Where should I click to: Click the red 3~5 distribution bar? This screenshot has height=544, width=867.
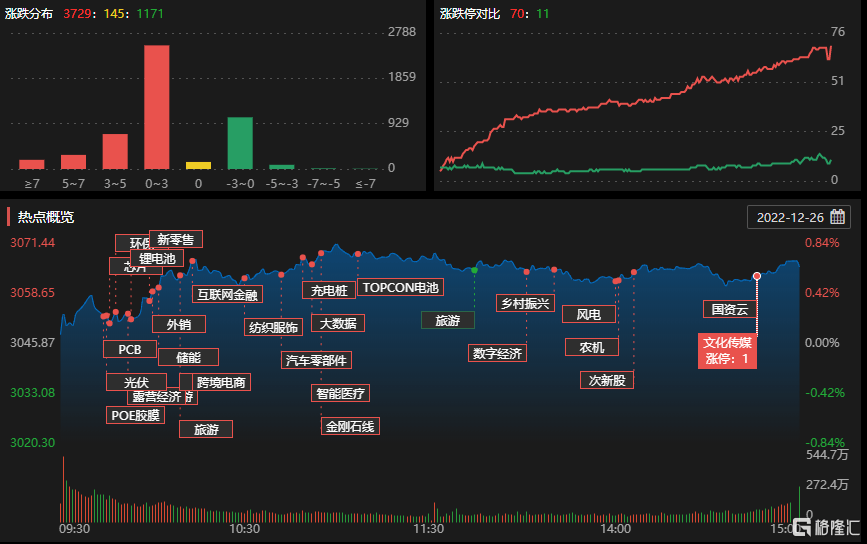coord(115,151)
